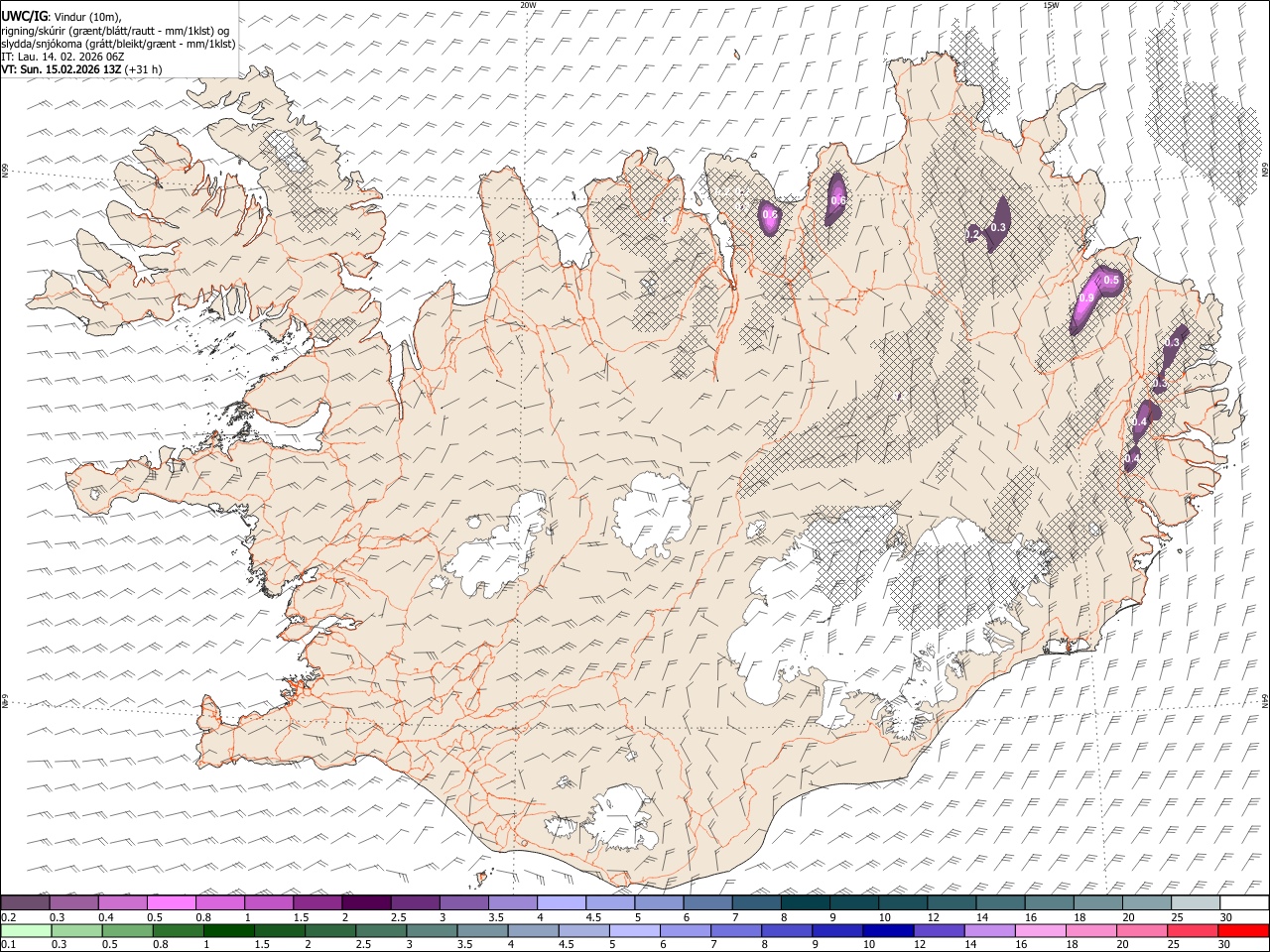Viewport: 1270px width, 952px height.
Task: Pick top legend swatch between 25 and 30
Action: point(1196,903)
